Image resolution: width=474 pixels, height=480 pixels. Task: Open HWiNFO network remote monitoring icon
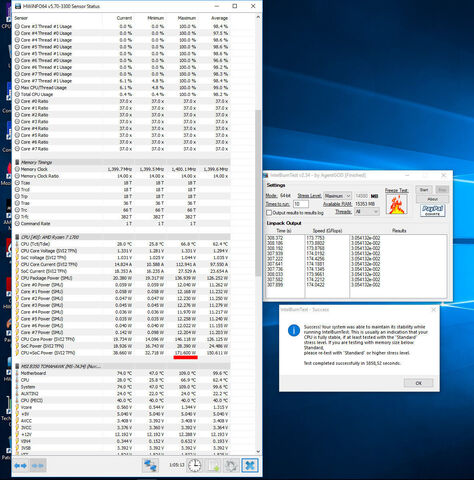pyautogui.click(x=150, y=465)
